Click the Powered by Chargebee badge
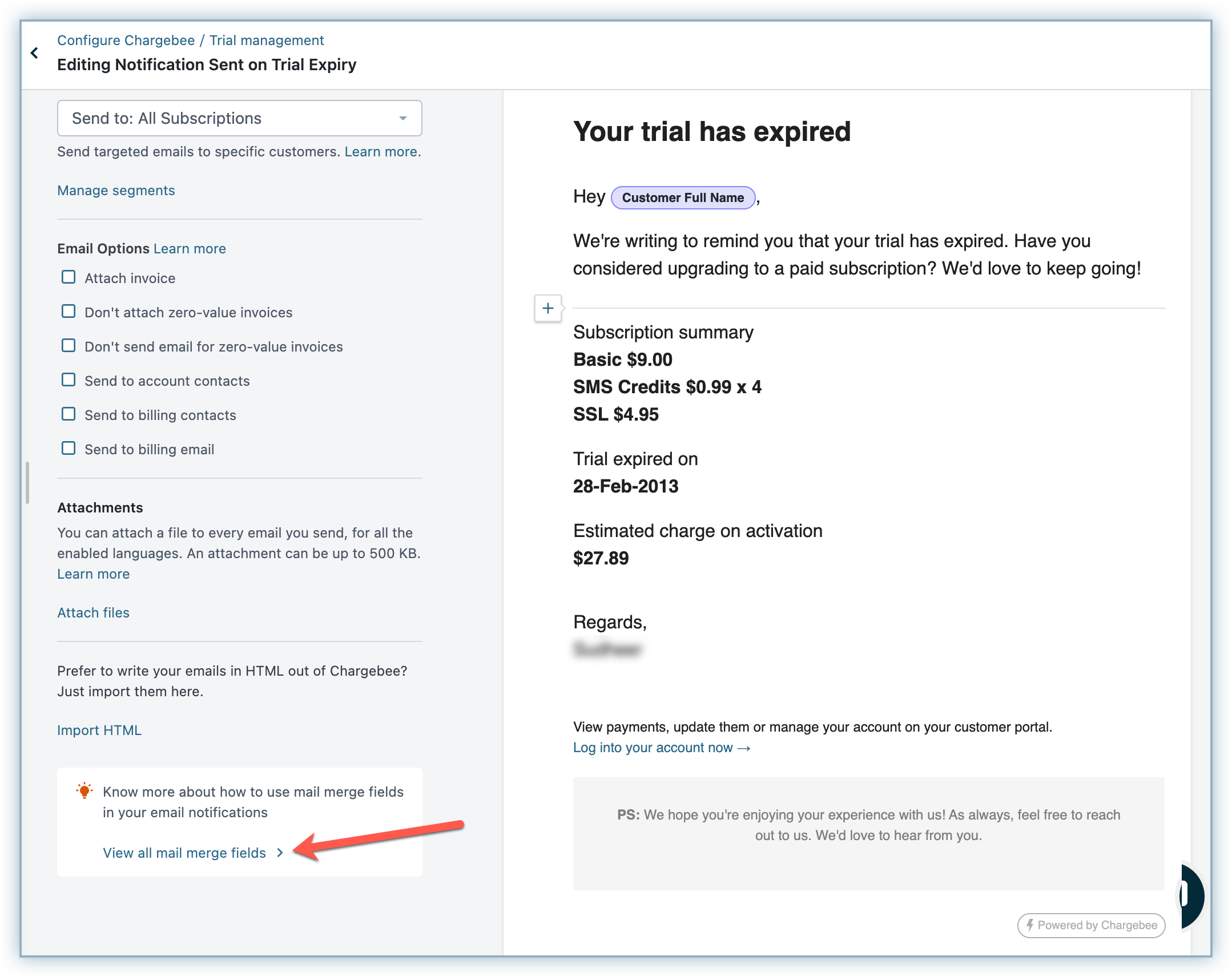Viewport: 1232px width, 977px height. pos(1090,925)
